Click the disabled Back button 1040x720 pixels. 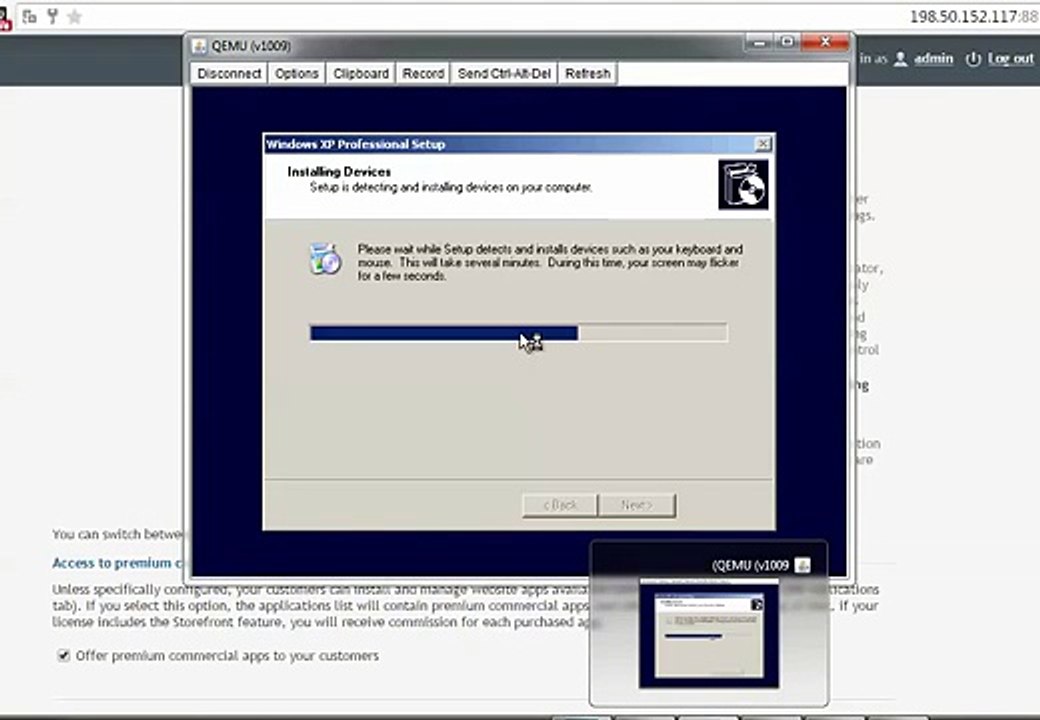(560, 505)
